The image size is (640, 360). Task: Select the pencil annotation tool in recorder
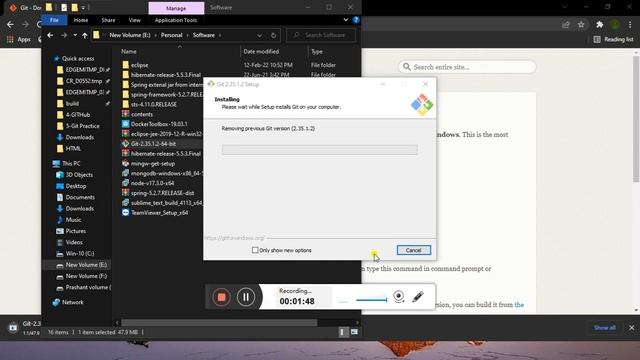click(418, 297)
